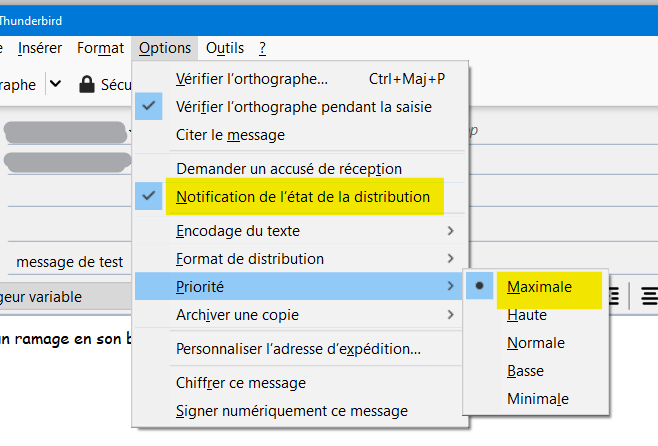The width and height of the screenshot is (658, 446).
Task: Open the Format menu
Action: click(x=100, y=47)
